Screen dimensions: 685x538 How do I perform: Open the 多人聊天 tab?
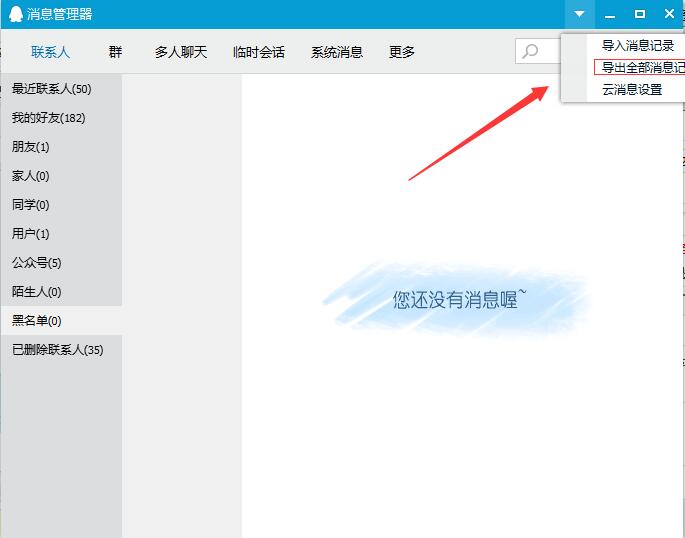[x=180, y=52]
